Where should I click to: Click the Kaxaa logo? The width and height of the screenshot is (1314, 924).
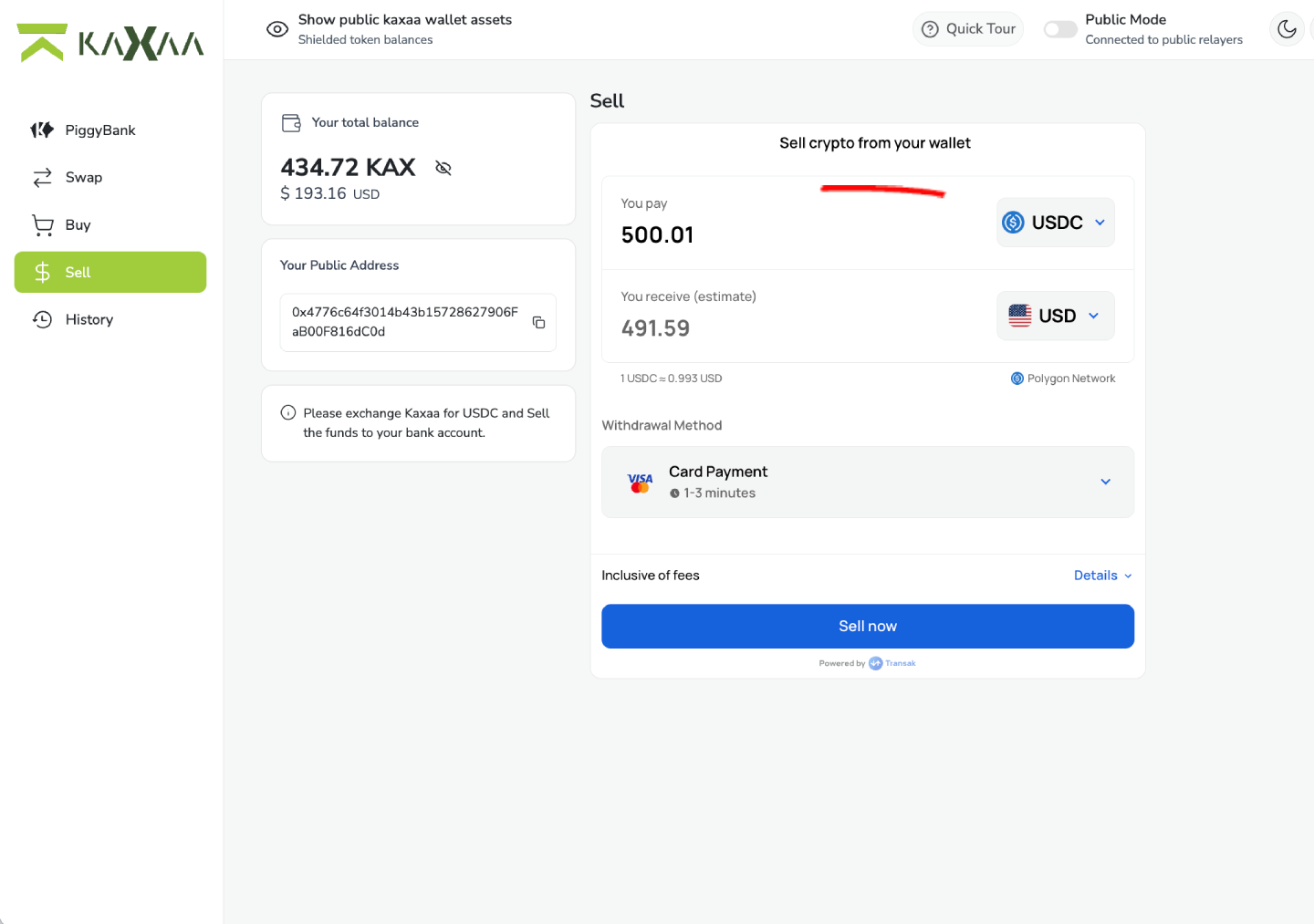tap(110, 43)
